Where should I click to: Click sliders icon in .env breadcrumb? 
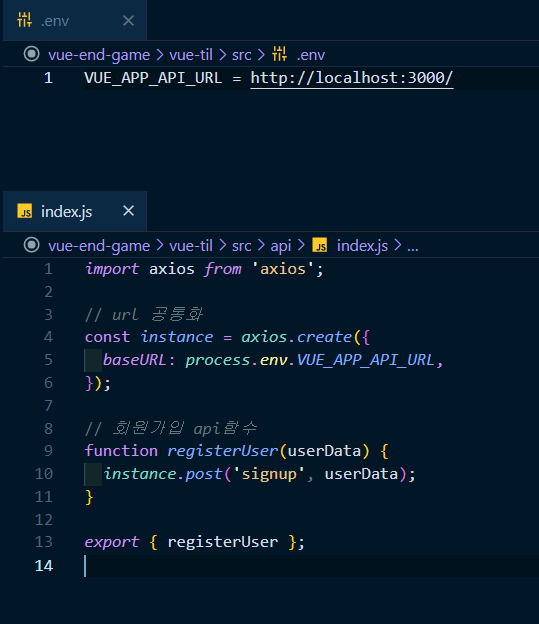(279, 54)
